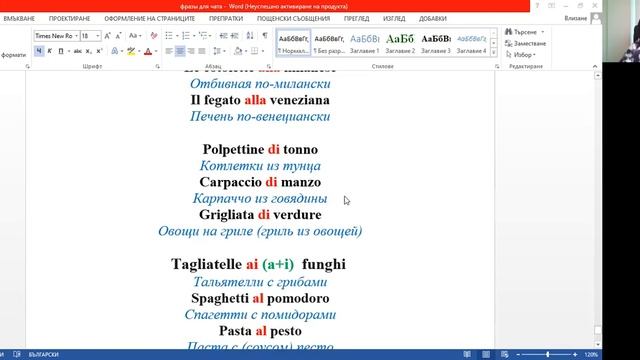
Task: Open the ВМЪКВАНЕ ribbon tab
Action: pyautogui.click(x=19, y=19)
